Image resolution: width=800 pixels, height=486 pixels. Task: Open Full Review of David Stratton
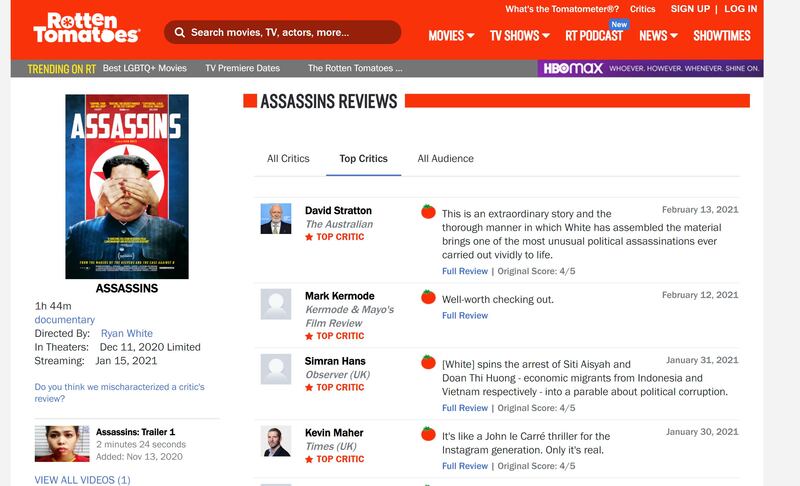[465, 271]
